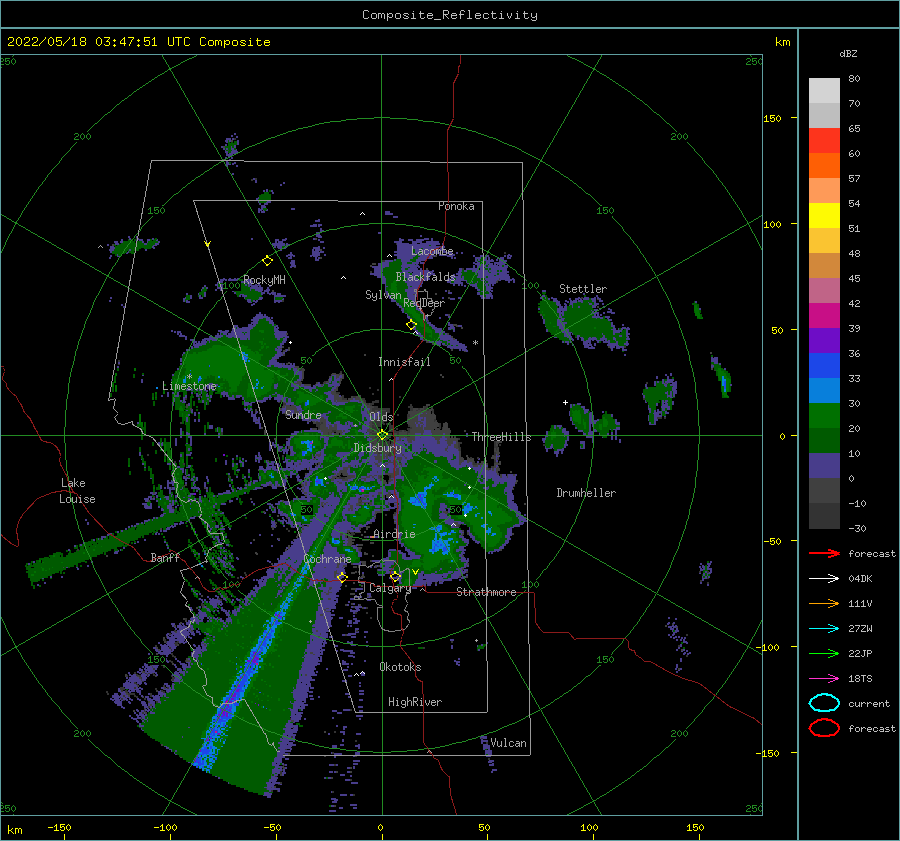The height and width of the screenshot is (841, 900).
Task: Click the magenta 18TS arrow legend icon
Action: [824, 679]
